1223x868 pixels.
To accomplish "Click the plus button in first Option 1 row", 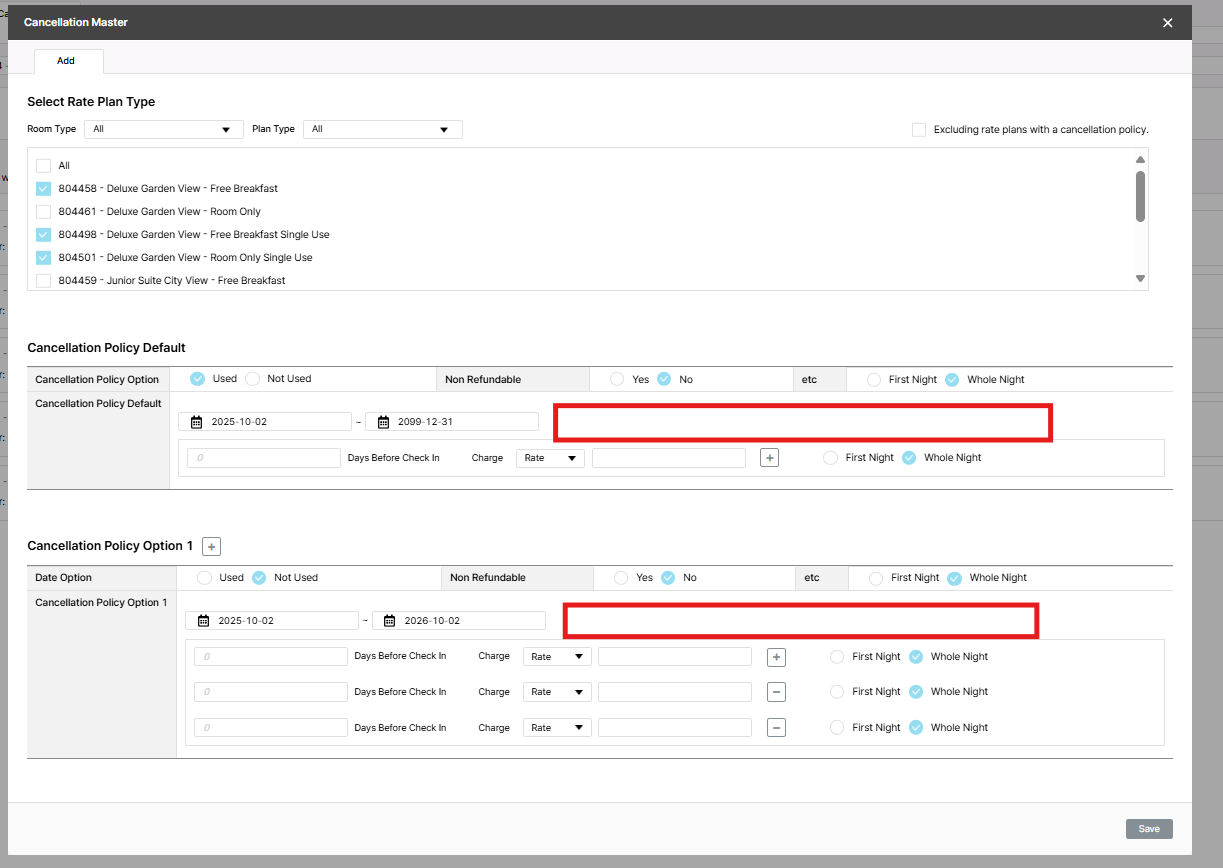I will tap(776, 657).
